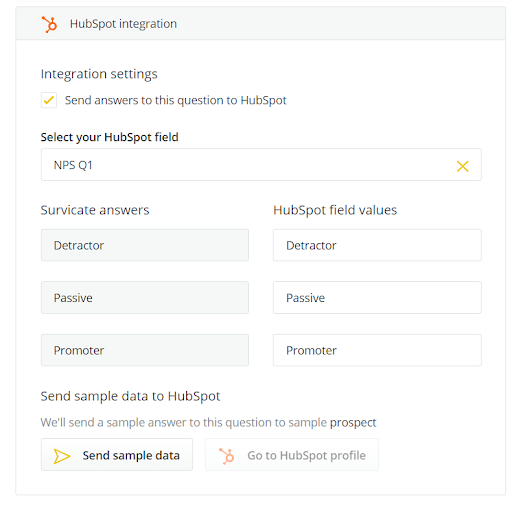Select the Survicate Promoter answer box
This screenshot has height=505, width=512.
coord(145,350)
